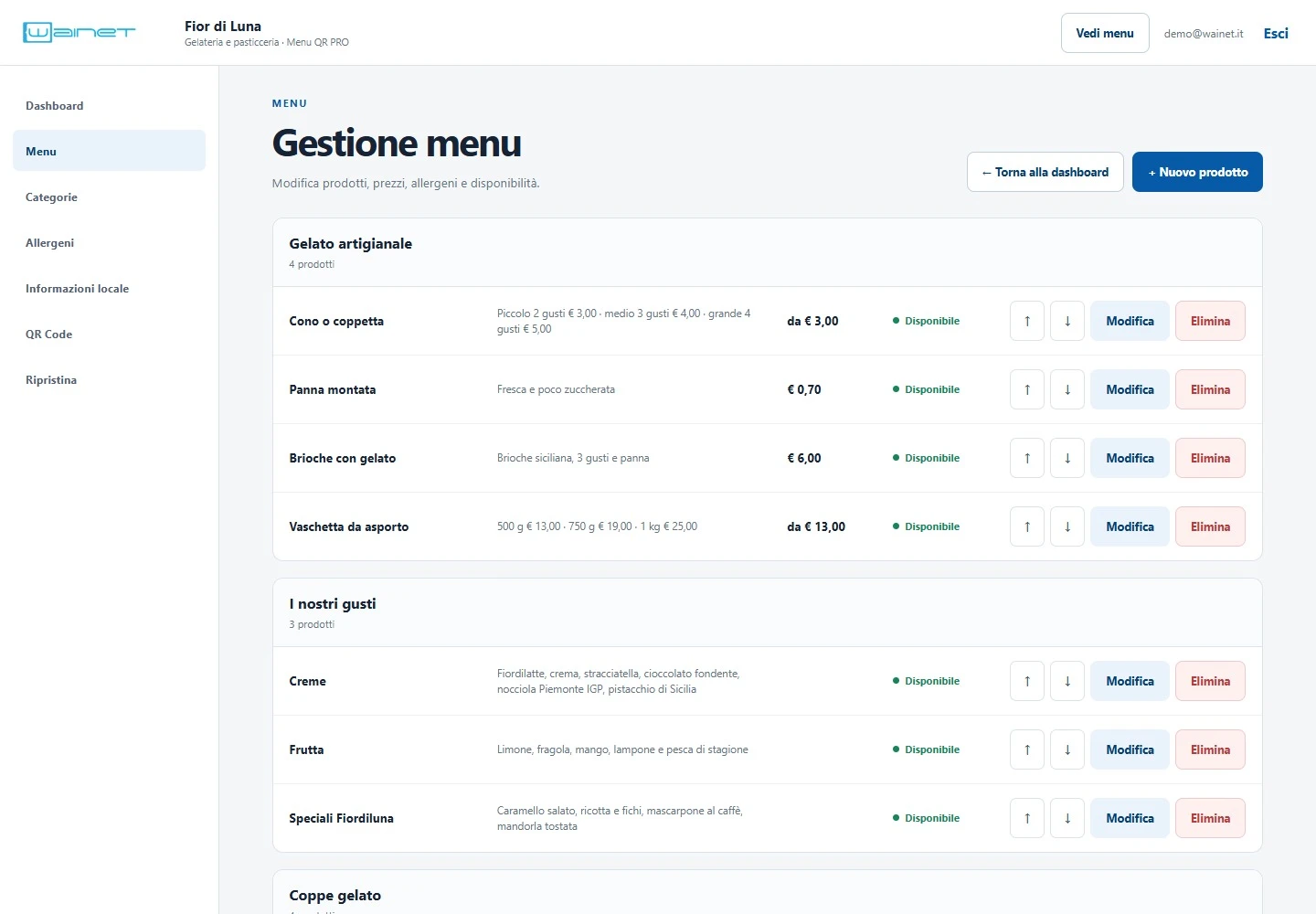Move Brioche con gelato down

(1067, 458)
